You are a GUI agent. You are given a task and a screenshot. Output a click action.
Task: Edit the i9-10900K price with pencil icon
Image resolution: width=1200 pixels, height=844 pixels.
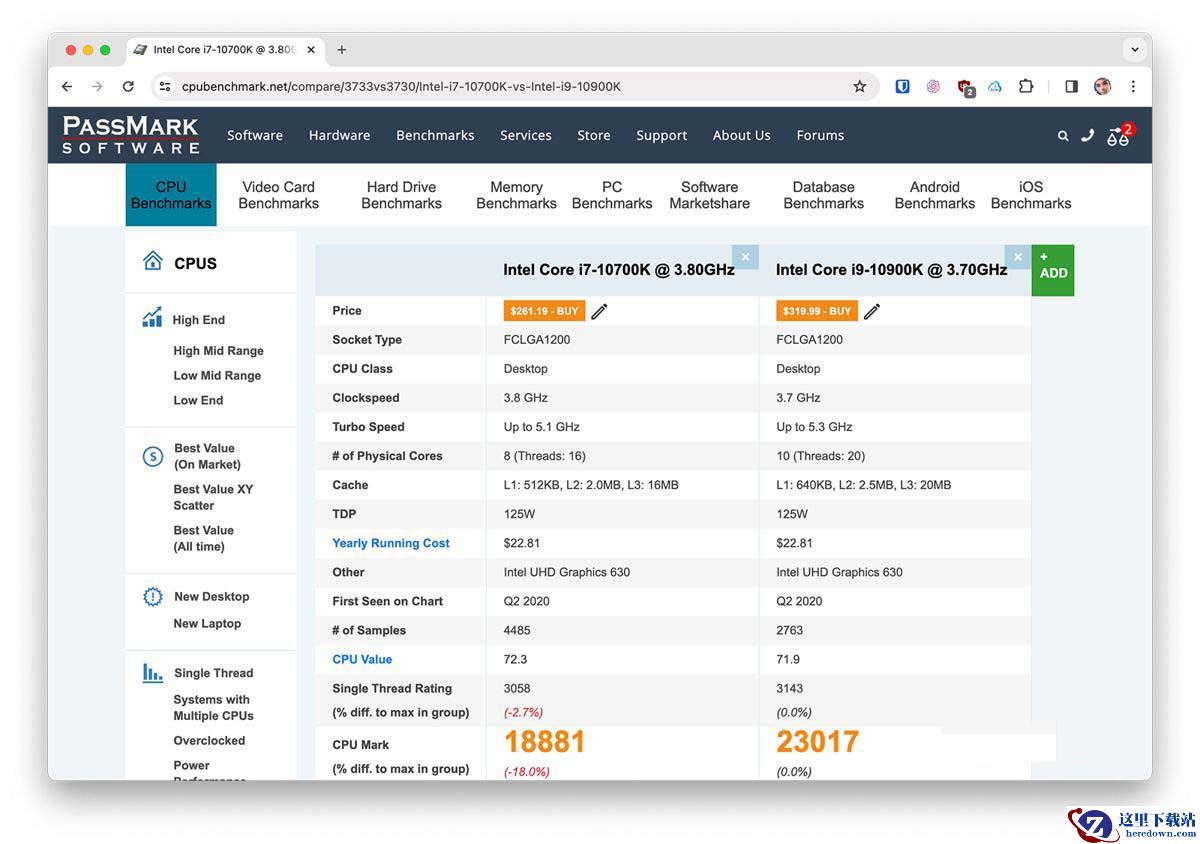pyautogui.click(x=872, y=311)
